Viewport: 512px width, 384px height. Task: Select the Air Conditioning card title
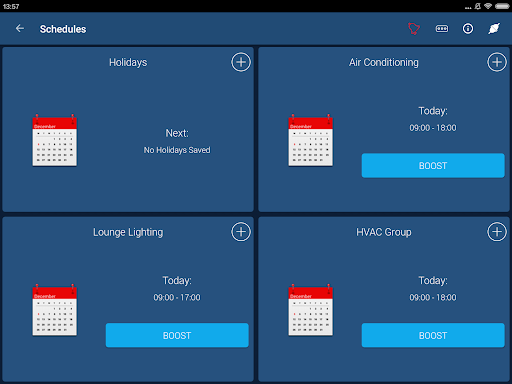[384, 62]
